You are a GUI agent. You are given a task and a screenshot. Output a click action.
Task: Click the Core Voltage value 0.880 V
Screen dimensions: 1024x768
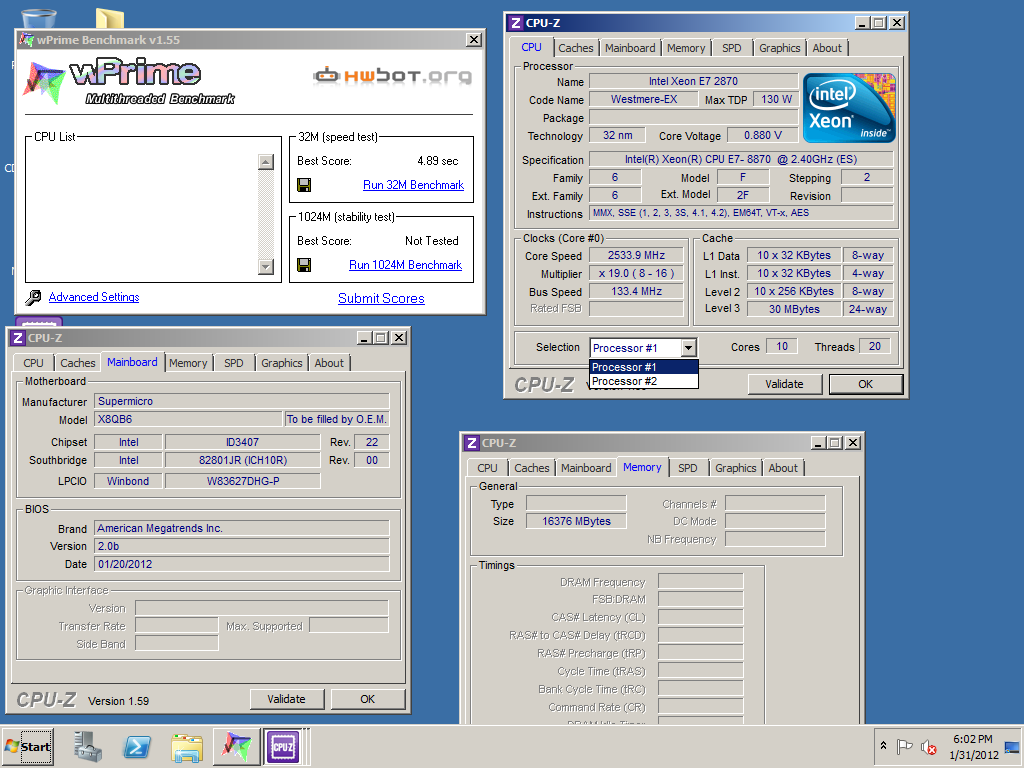point(763,135)
